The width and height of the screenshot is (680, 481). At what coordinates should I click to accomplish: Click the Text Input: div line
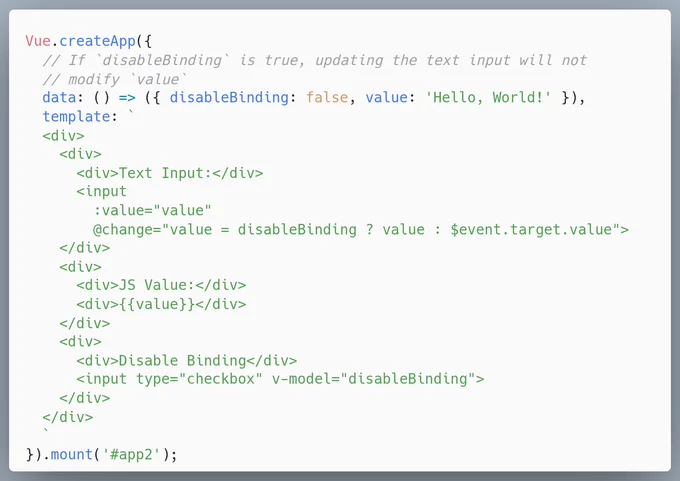pyautogui.click(x=170, y=173)
